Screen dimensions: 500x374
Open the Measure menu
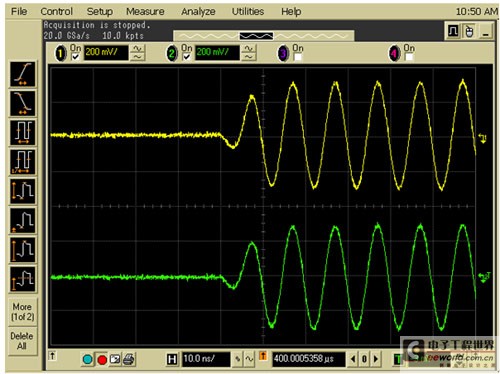click(x=145, y=12)
